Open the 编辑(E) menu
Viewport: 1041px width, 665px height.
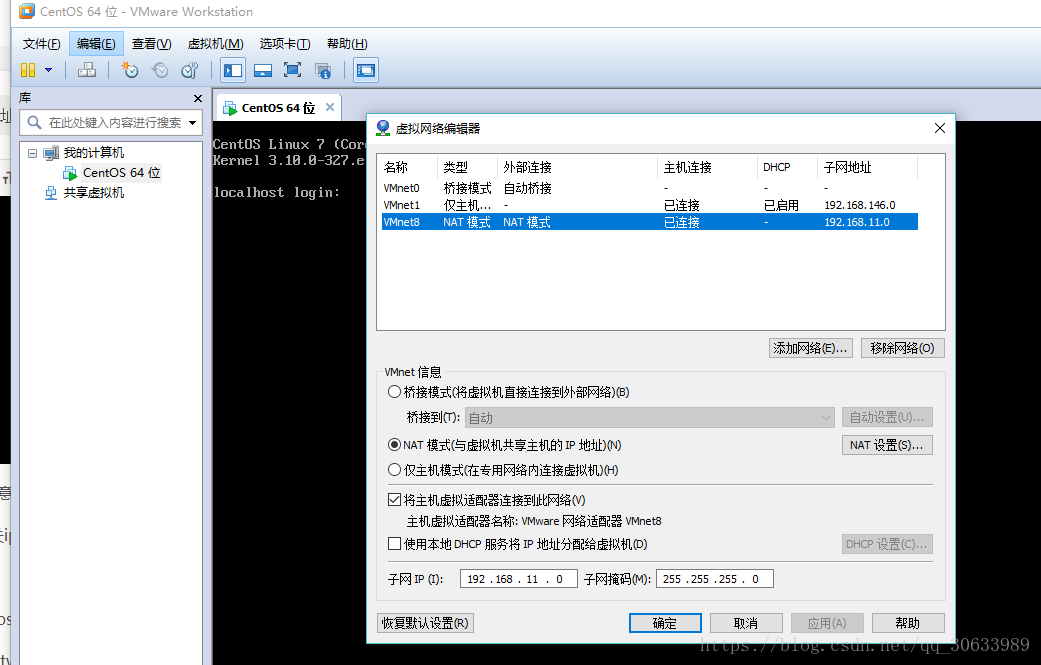(96, 44)
